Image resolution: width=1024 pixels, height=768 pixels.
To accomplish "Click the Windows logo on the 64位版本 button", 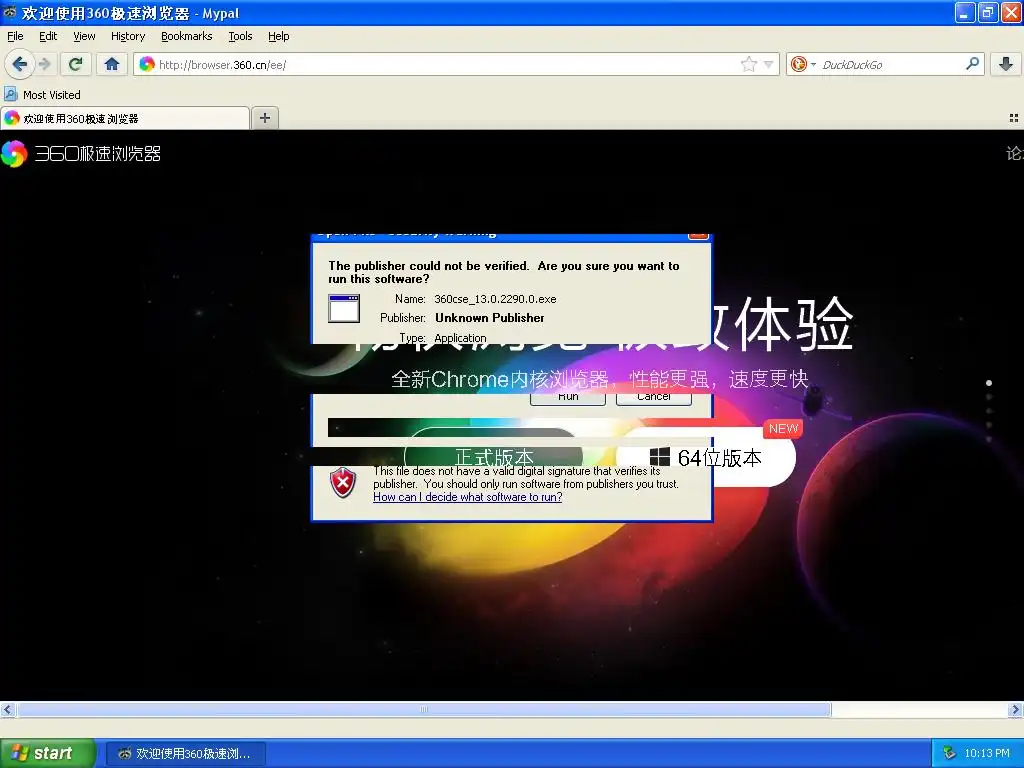I will coord(660,456).
